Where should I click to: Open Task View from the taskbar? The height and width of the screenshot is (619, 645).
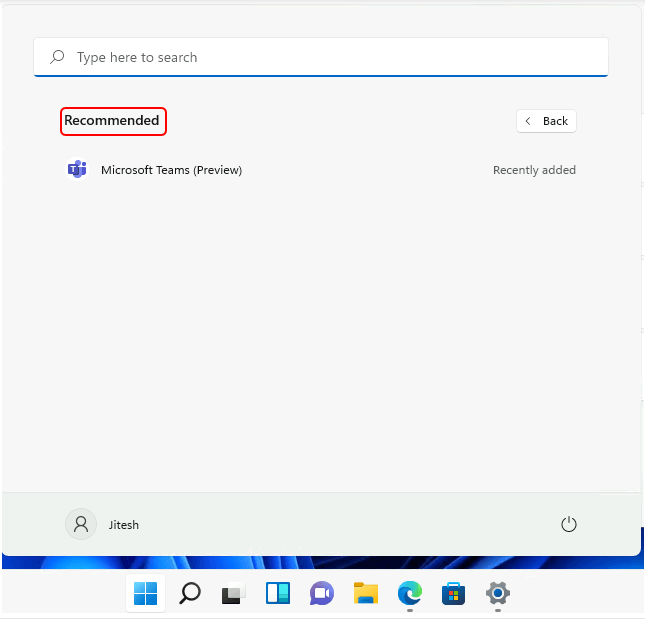[234, 593]
